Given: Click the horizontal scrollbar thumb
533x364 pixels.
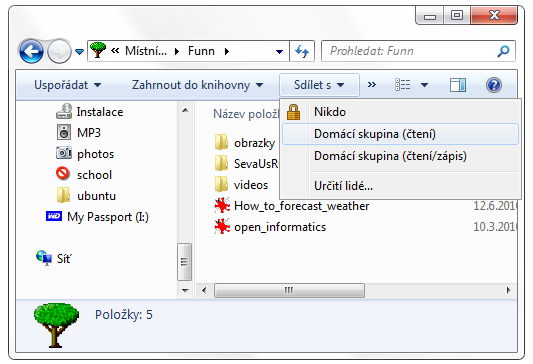Looking at the screenshot, I should (289, 291).
